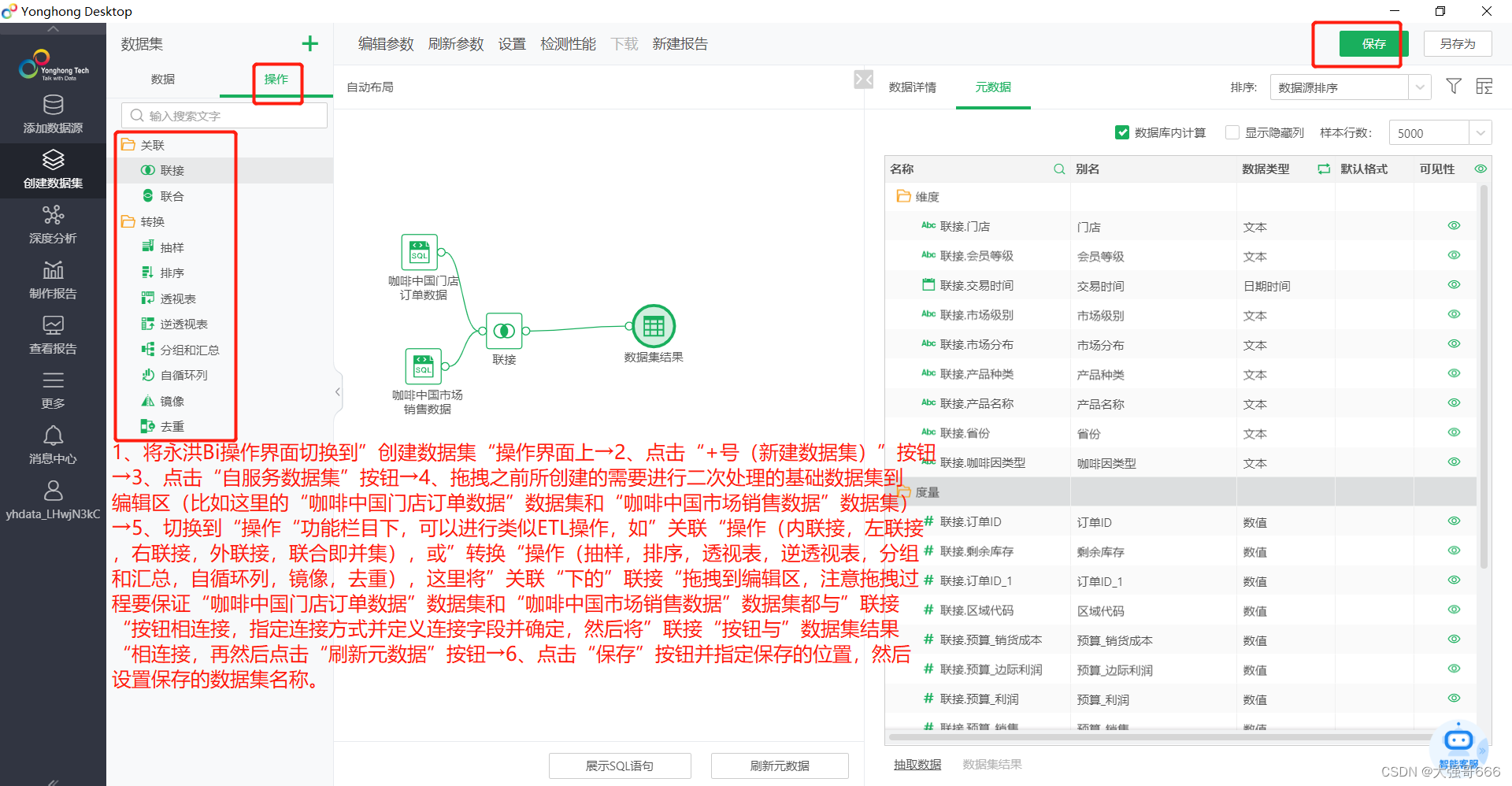Click the green plus new dataset icon
The image size is (1512, 786).
click(x=310, y=43)
